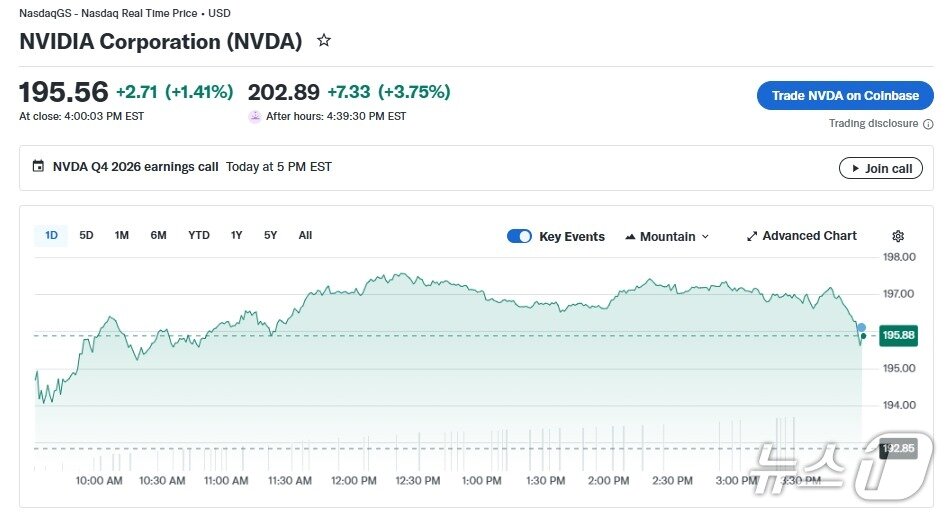The height and width of the screenshot is (514, 947).
Task: Toggle the Key Events switch off
Action: click(x=519, y=236)
